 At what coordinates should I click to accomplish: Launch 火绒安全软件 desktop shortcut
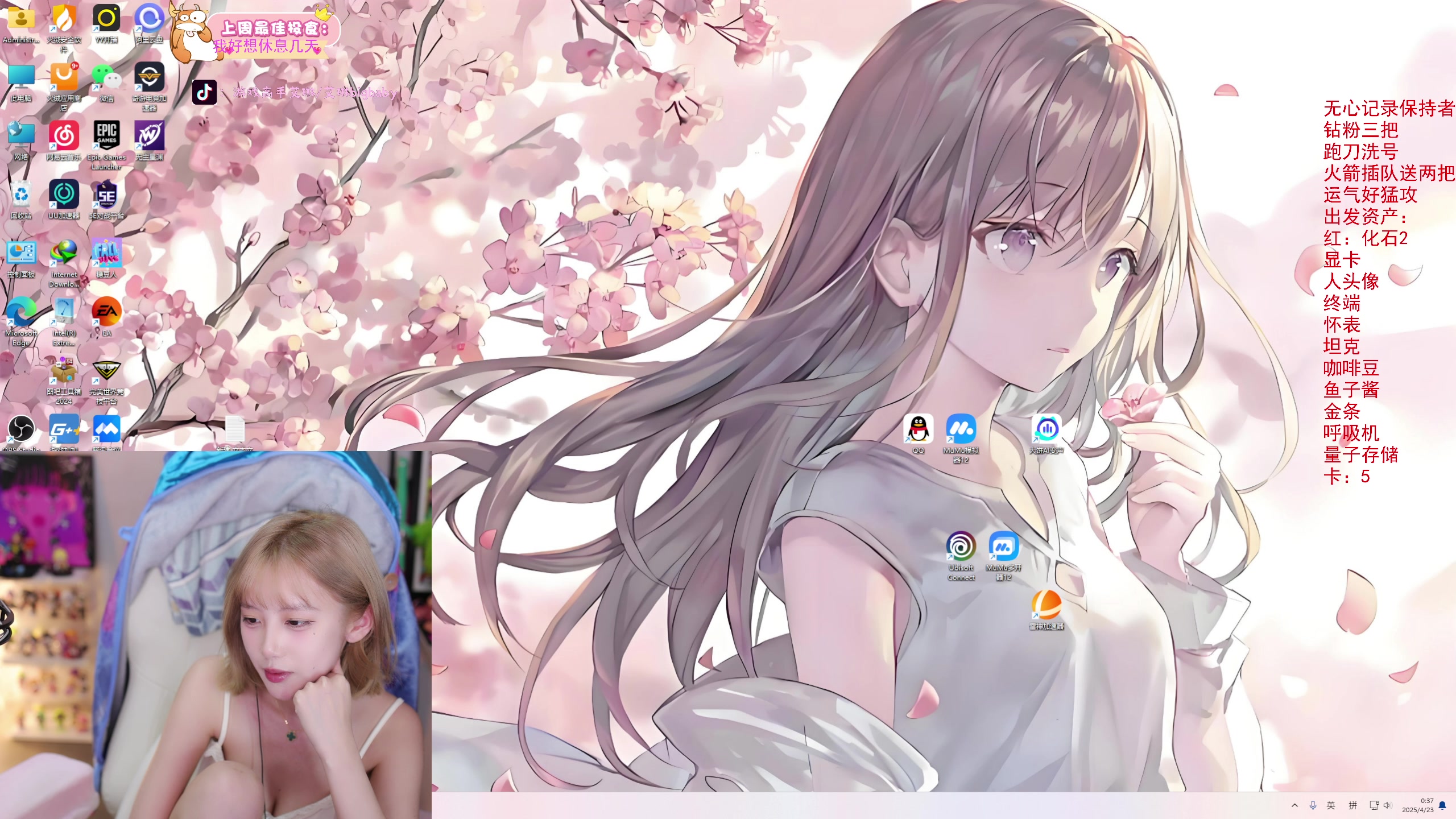click(64, 28)
